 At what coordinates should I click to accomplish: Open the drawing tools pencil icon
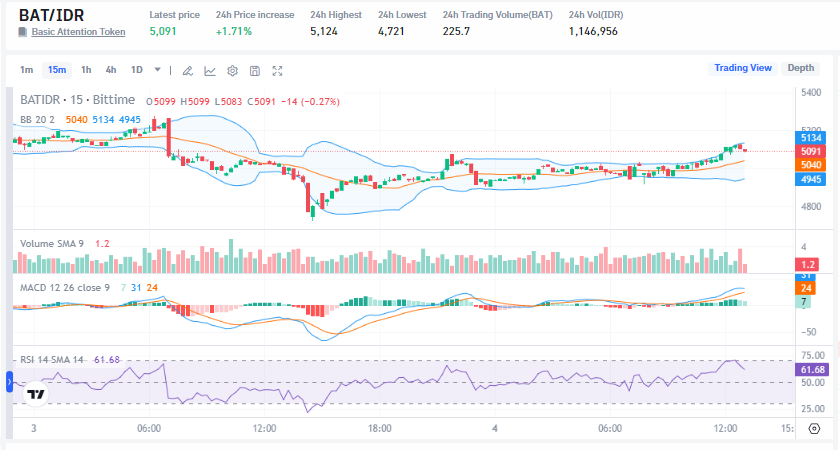point(188,71)
